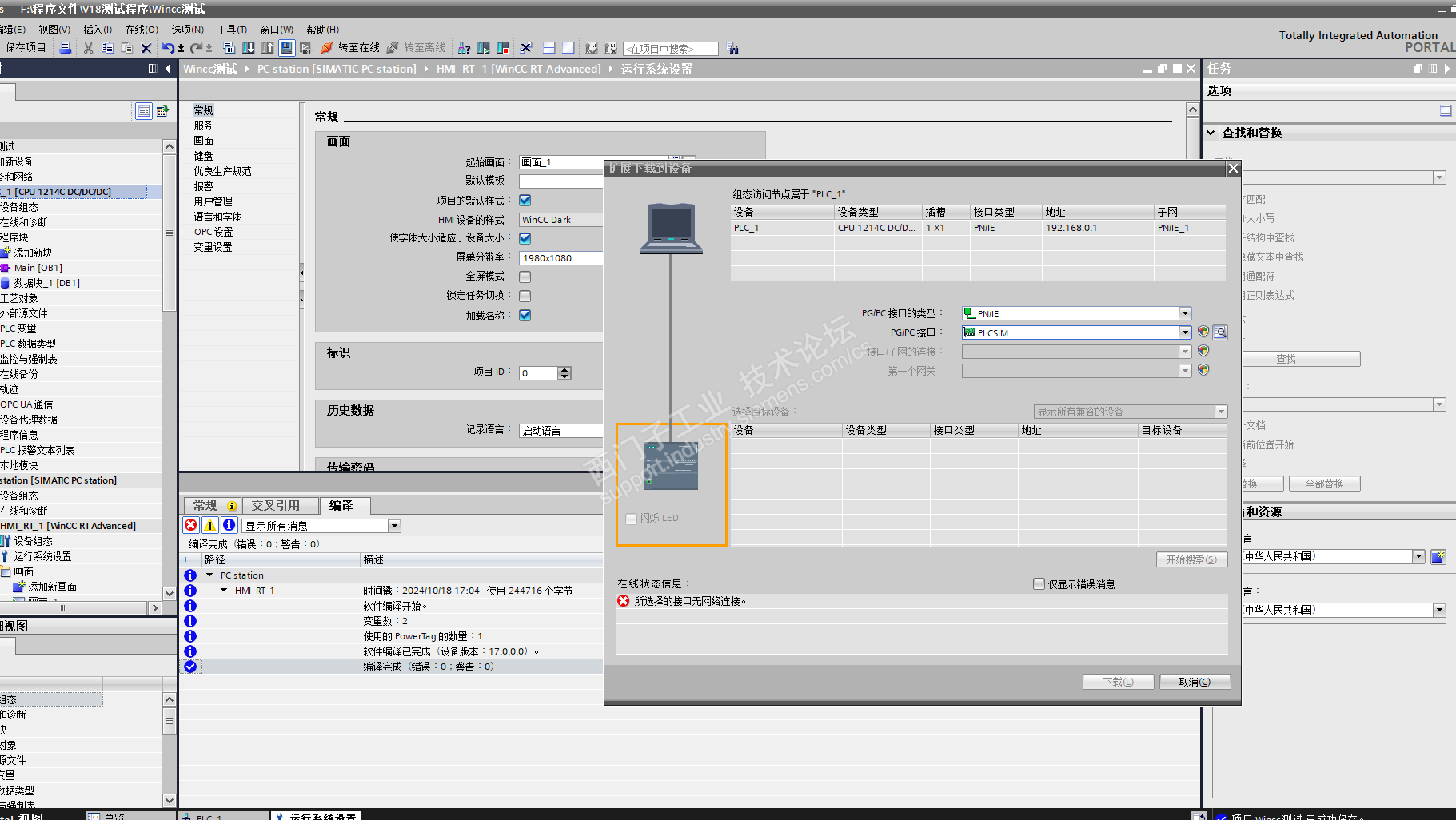Enable the 全屏模式 checkbox
Screen dimensions: 1456x820
pos(525,277)
